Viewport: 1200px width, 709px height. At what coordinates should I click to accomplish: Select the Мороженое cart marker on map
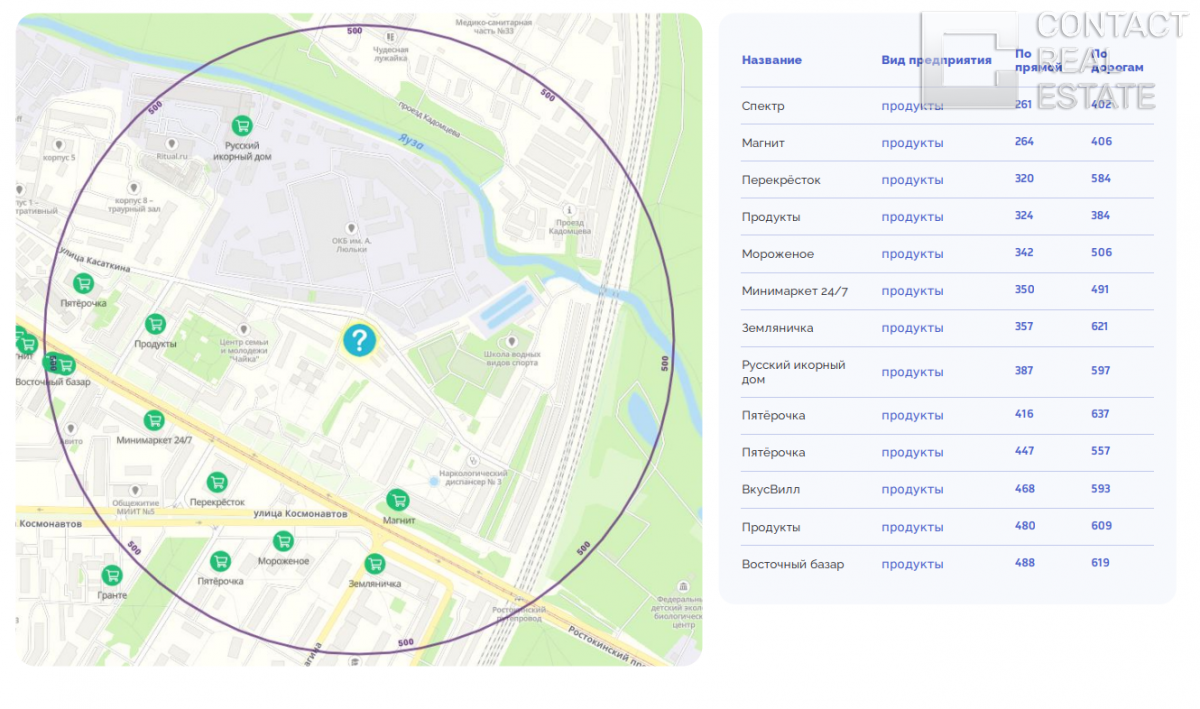point(283,541)
